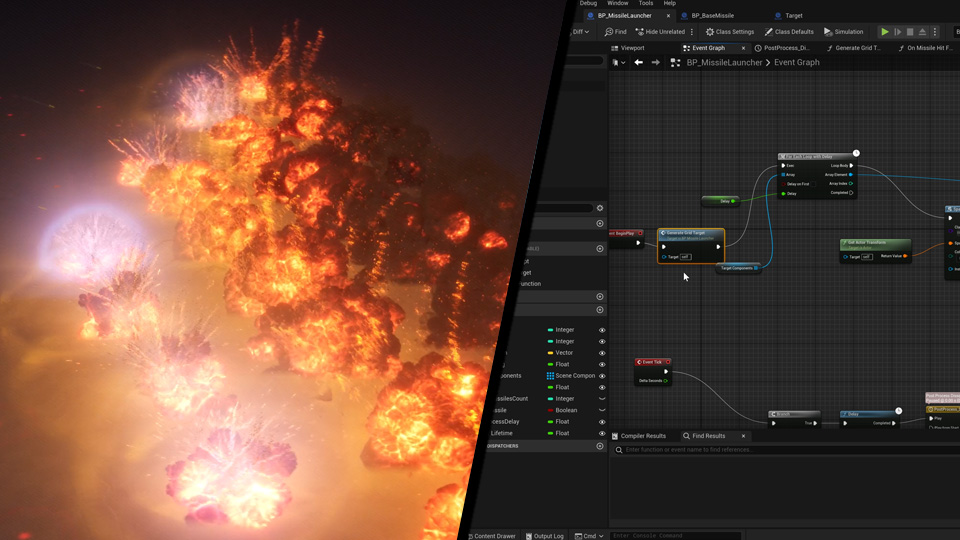Switch to the BP_BaseMissile tab
960x540 pixels.
pos(712,16)
